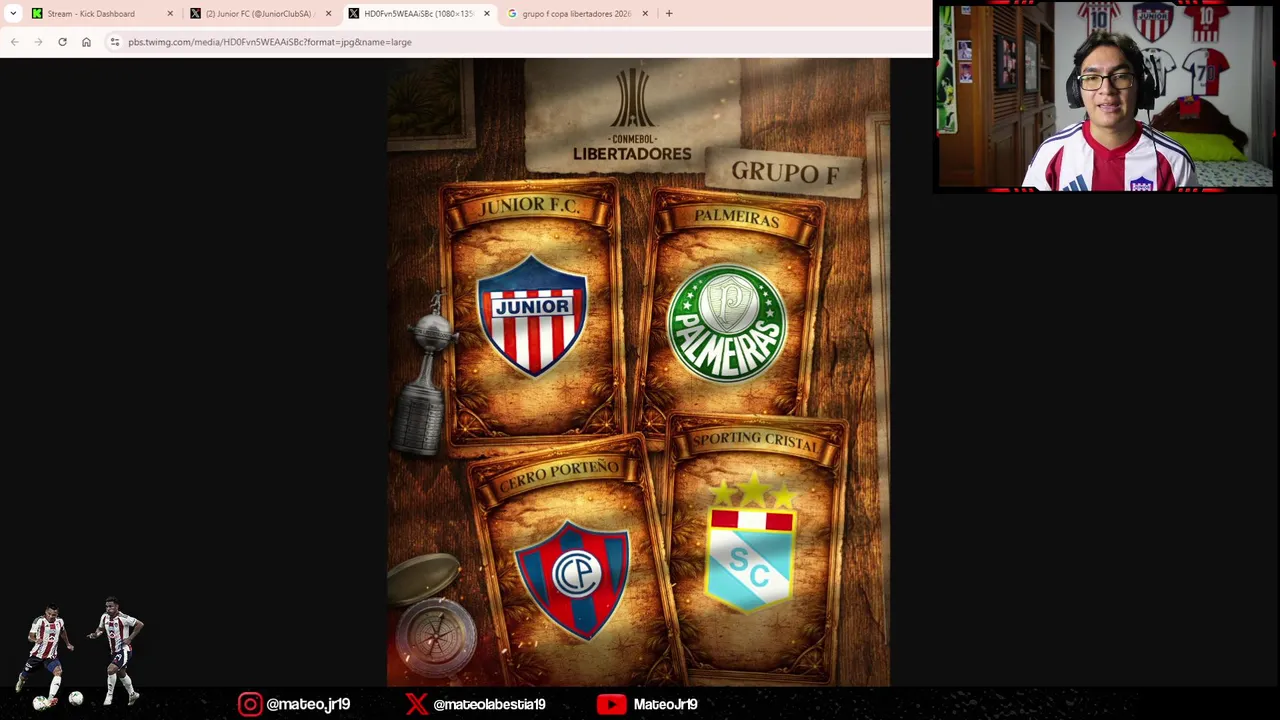Screen dimensions: 1280x720
Task: Click the MateoJr19 YouTube channel name
Action: point(665,704)
